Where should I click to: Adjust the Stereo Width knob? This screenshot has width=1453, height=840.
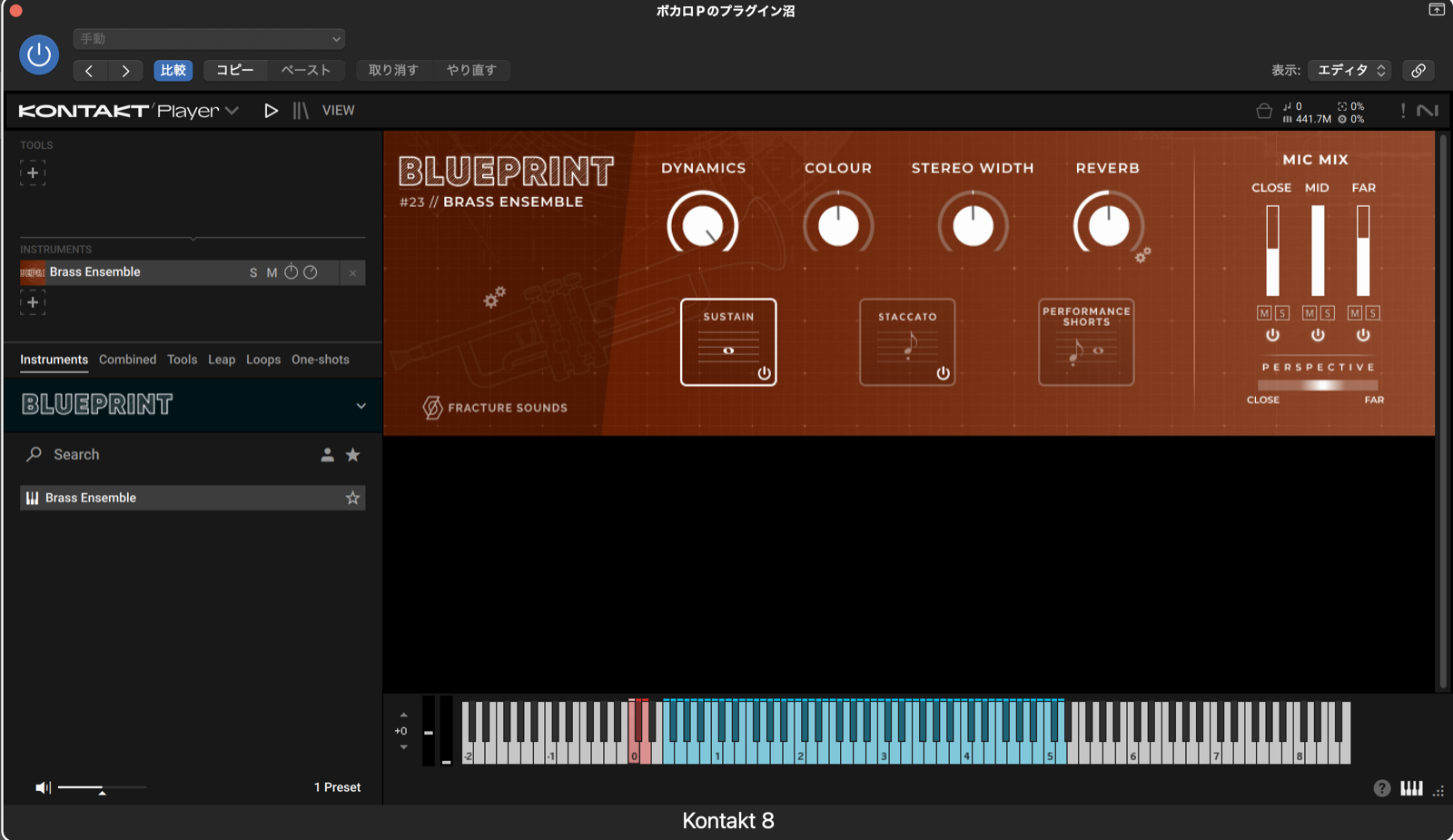(x=973, y=225)
